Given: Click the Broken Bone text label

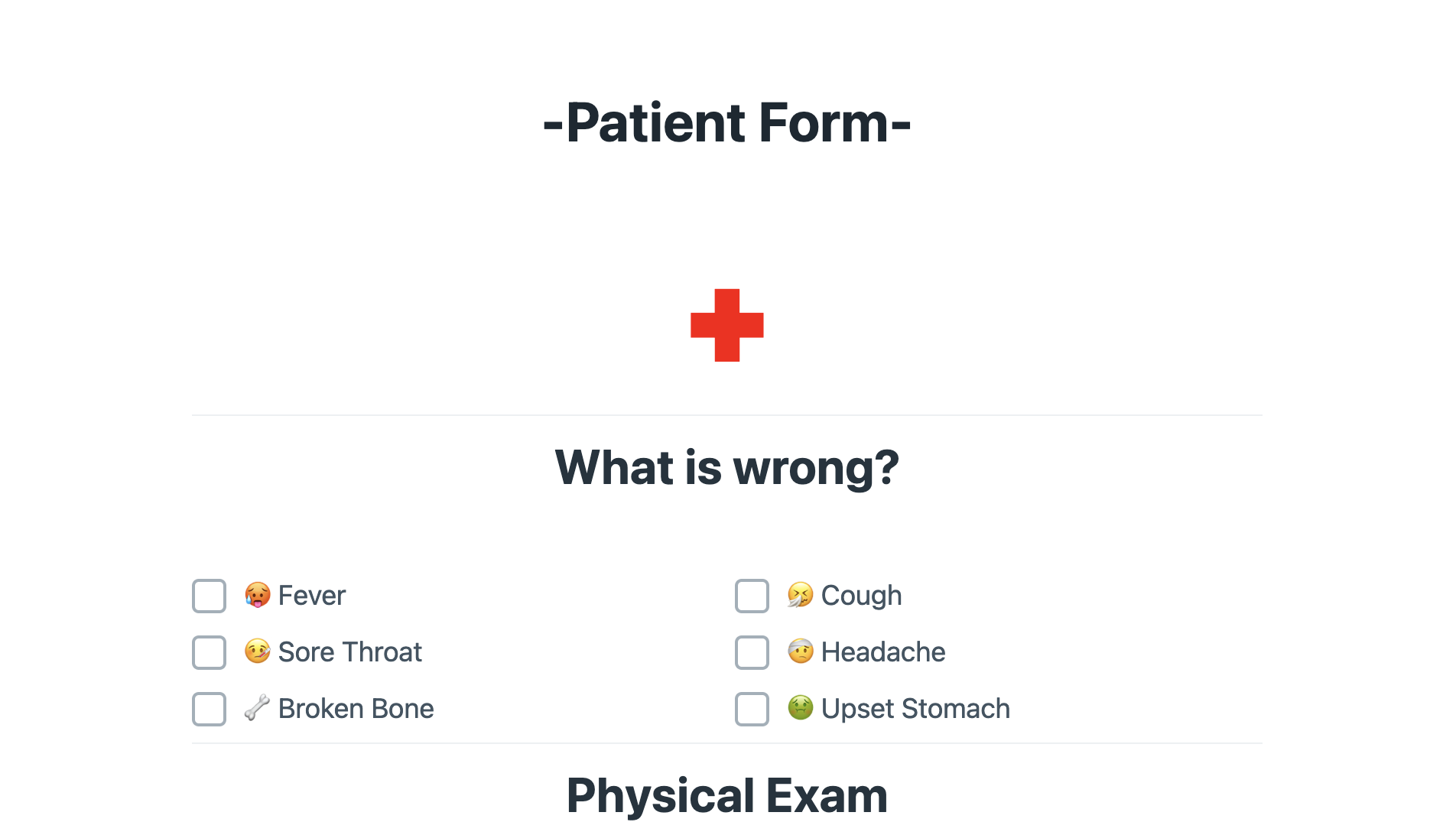Looking at the screenshot, I should click(356, 709).
